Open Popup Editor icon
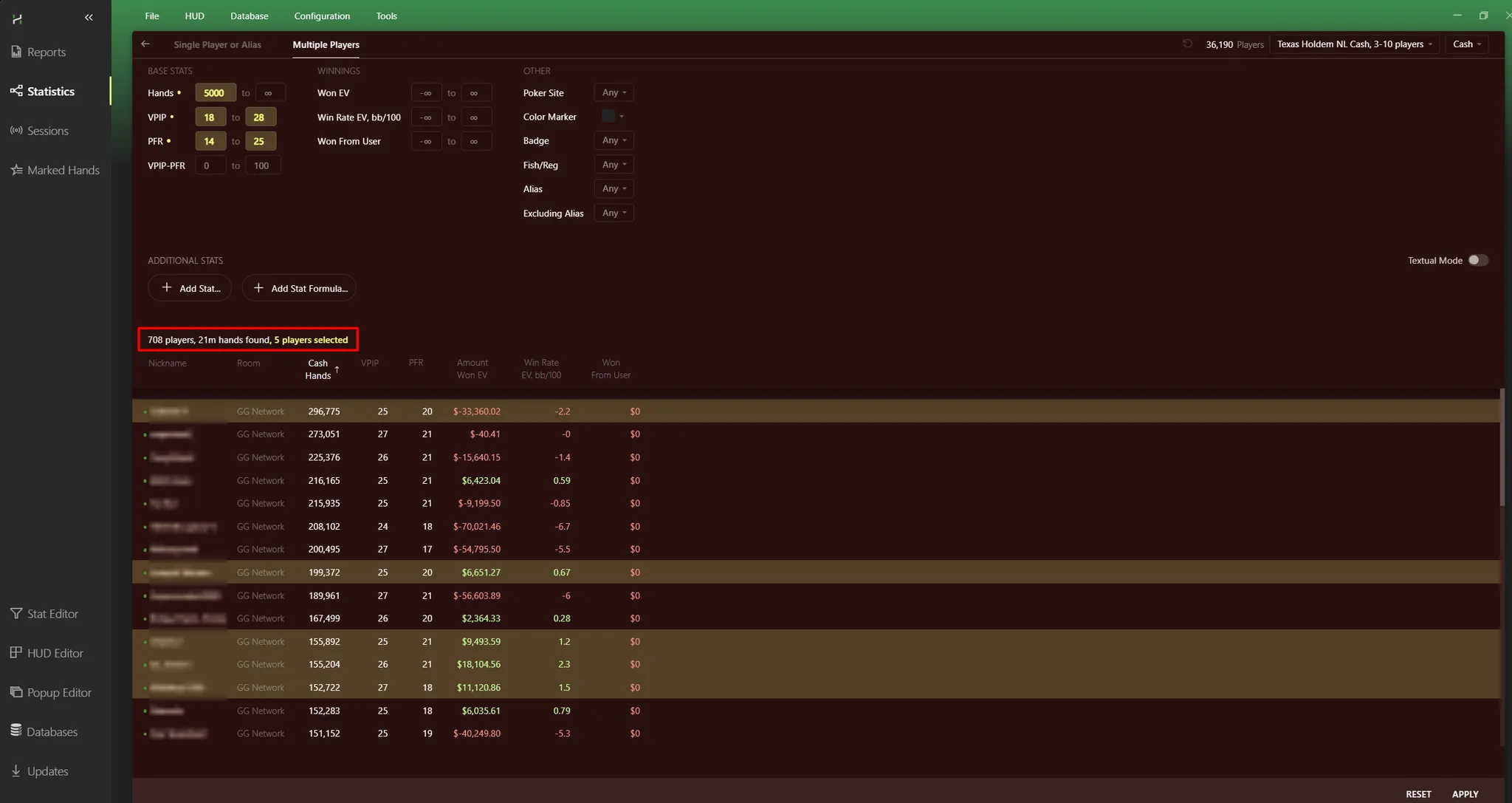This screenshot has width=1512, height=803. (x=16, y=692)
